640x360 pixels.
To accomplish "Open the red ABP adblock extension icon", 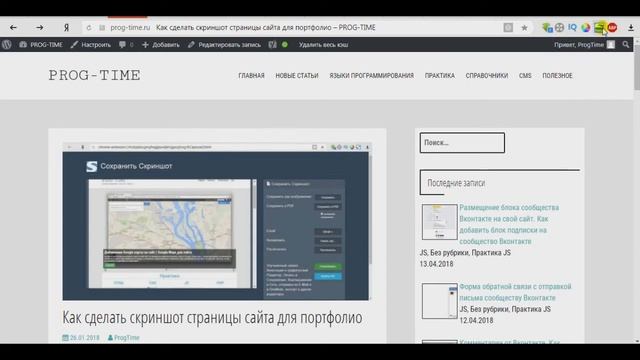I will [x=612, y=28].
